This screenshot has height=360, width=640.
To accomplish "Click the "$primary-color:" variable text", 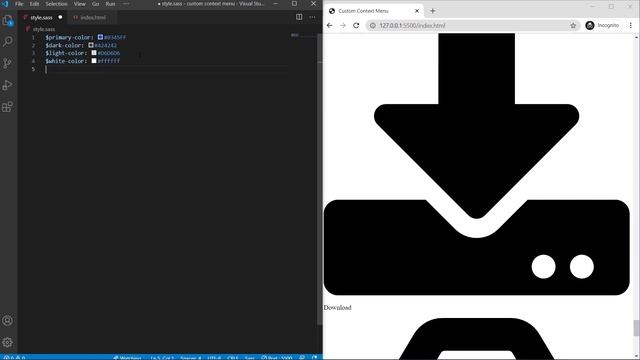I will (69, 37).
